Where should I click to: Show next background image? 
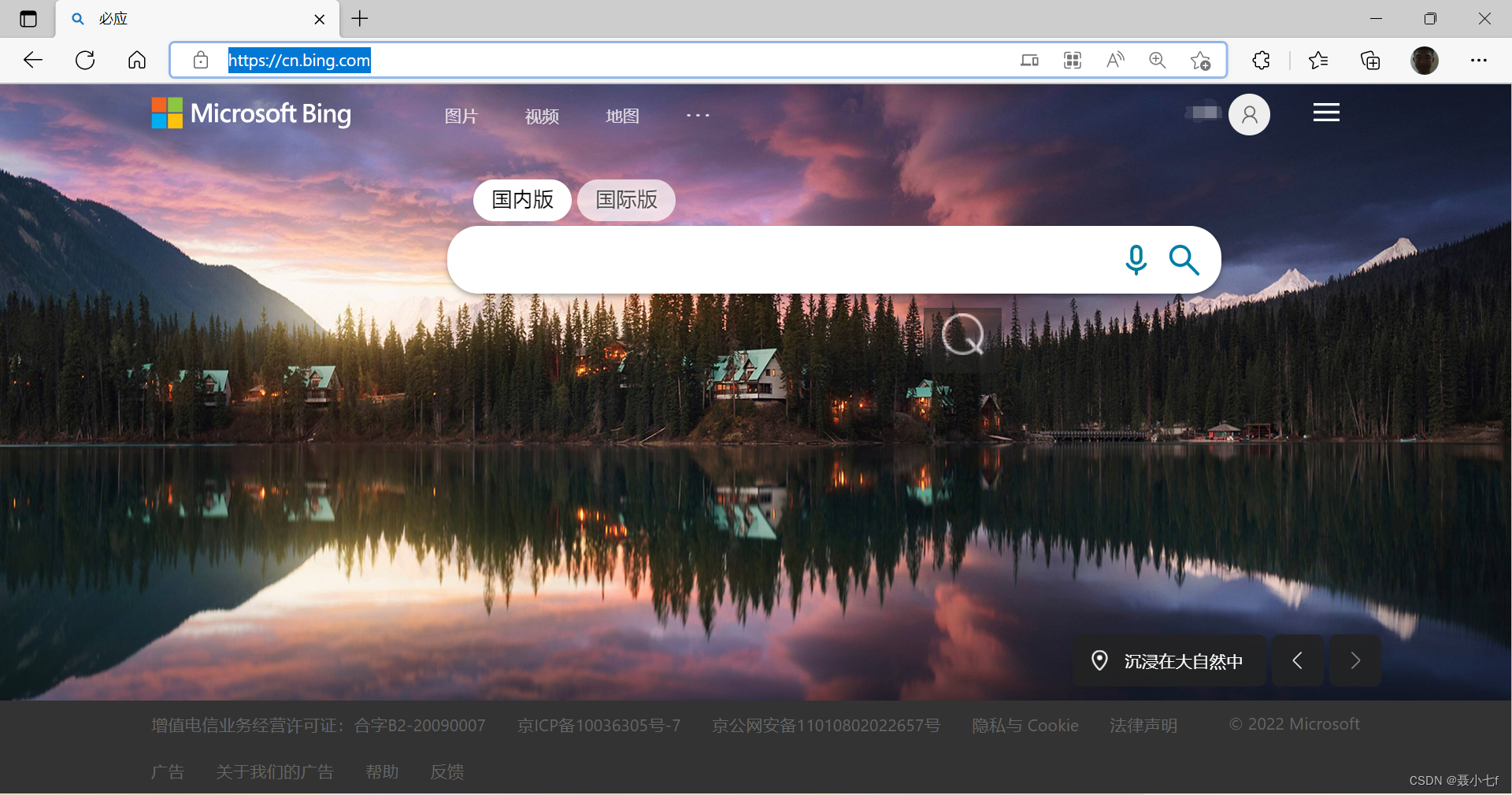click(x=1355, y=660)
